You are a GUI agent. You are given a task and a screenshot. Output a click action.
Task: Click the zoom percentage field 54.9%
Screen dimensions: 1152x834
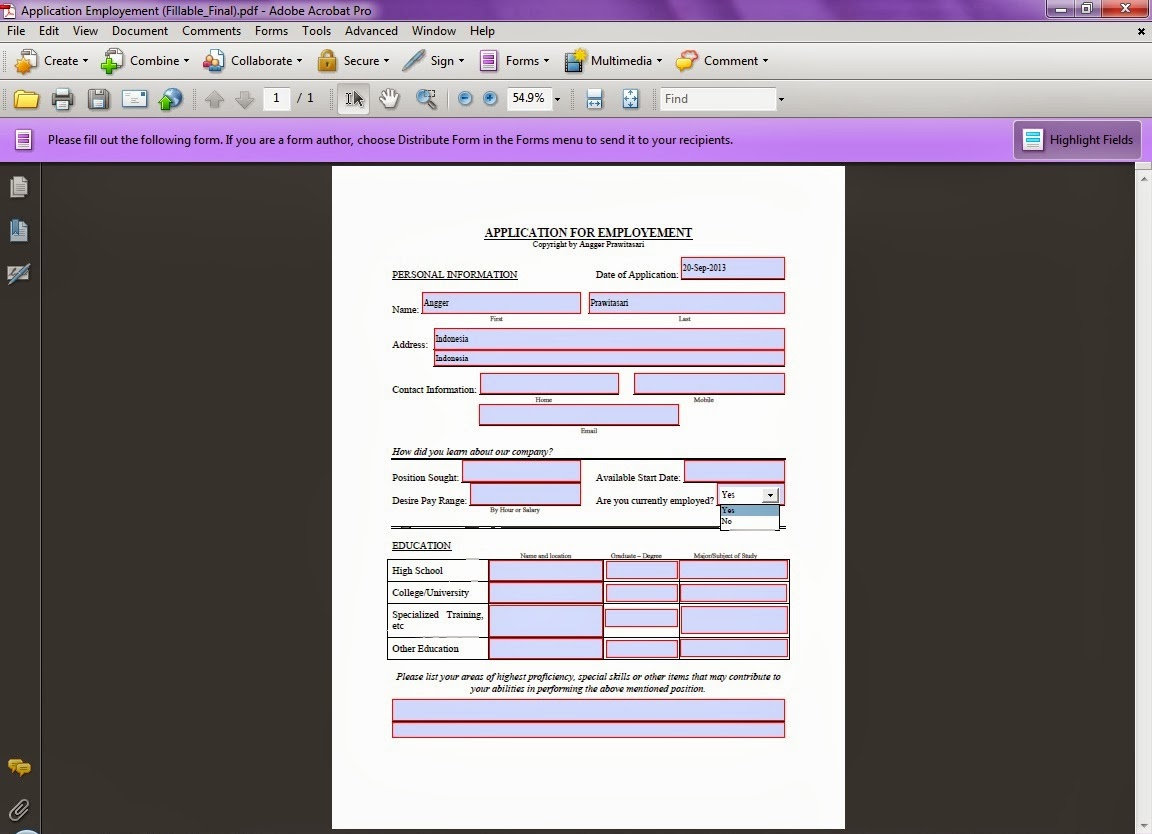pyautogui.click(x=528, y=98)
